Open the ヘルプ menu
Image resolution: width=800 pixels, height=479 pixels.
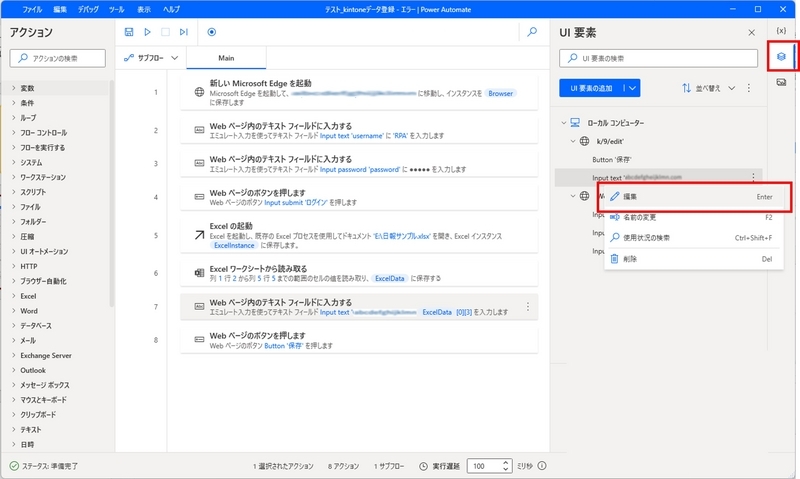(x=171, y=9)
